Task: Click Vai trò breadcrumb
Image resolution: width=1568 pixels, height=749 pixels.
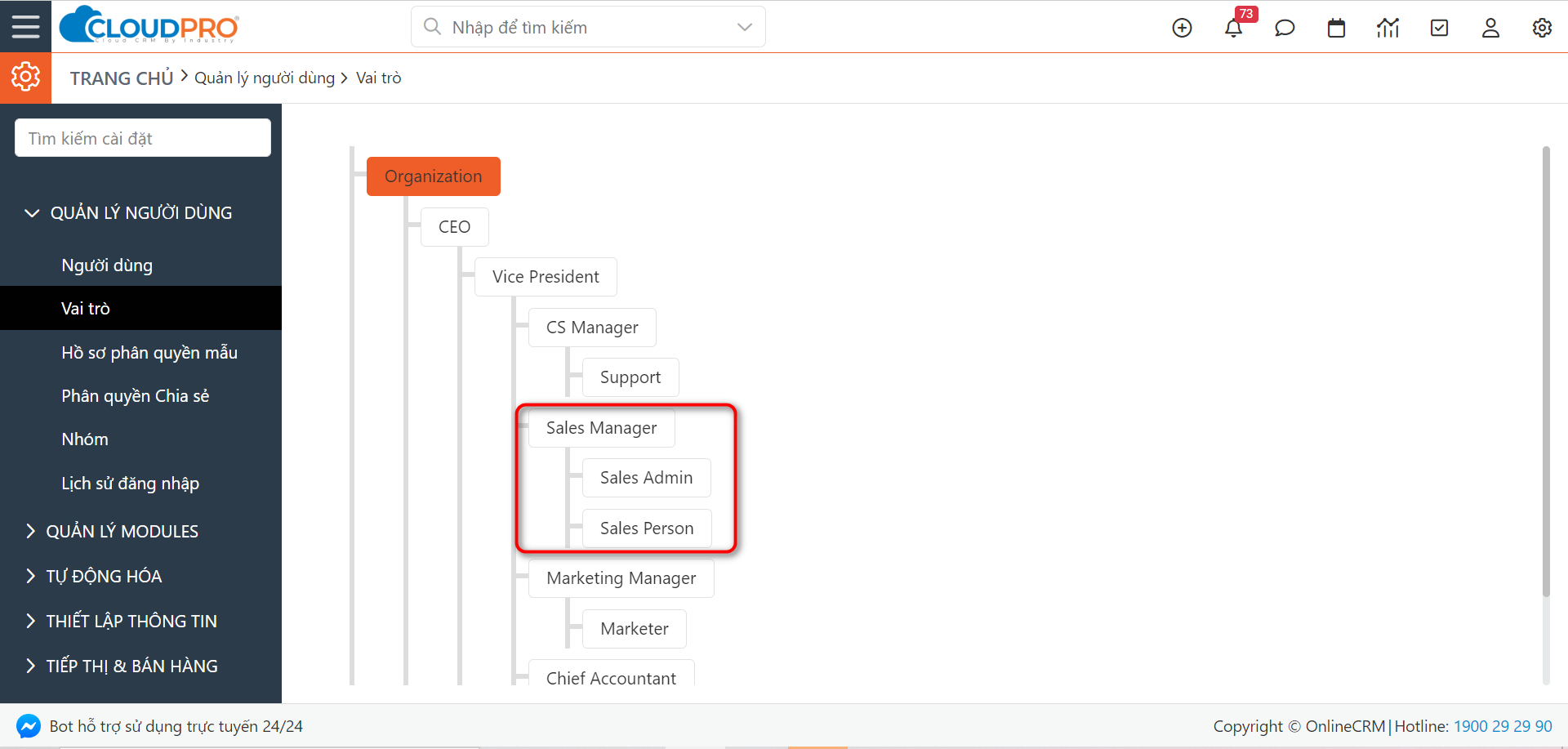Action: click(x=379, y=78)
